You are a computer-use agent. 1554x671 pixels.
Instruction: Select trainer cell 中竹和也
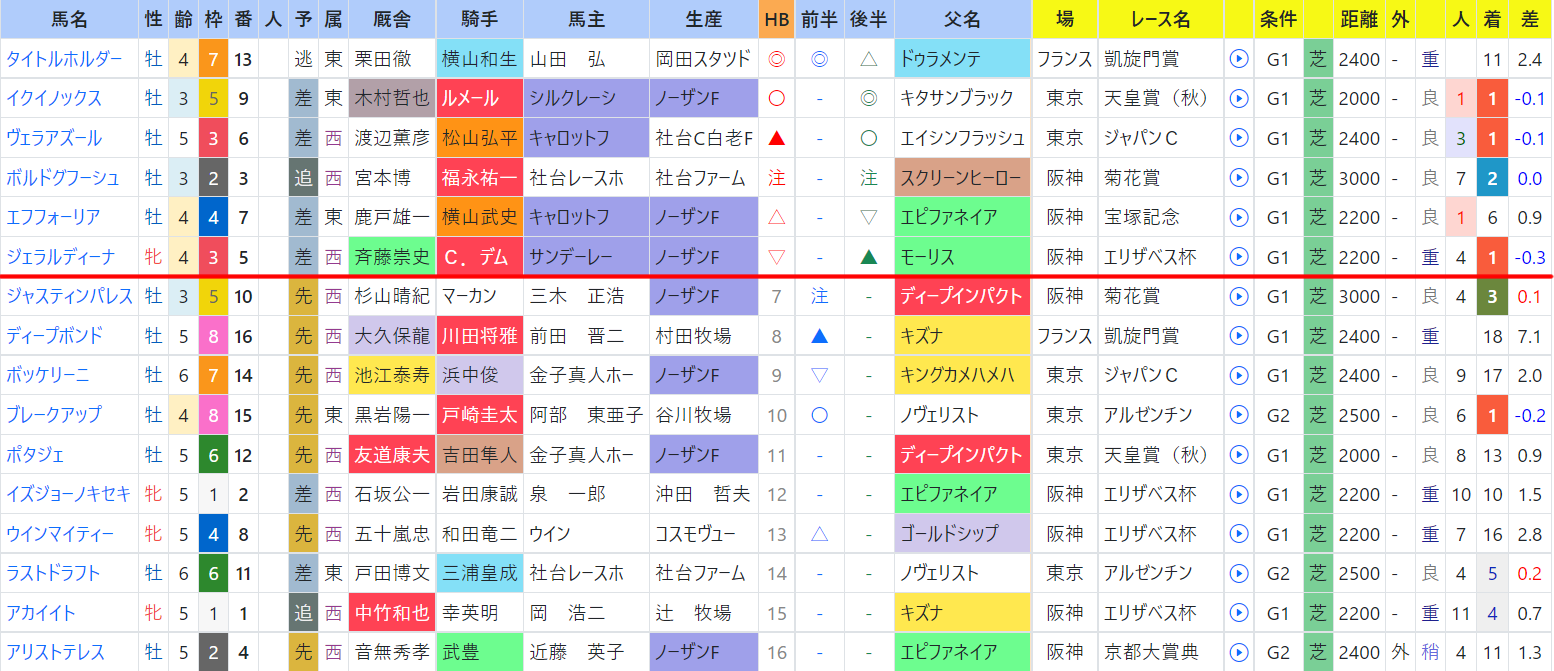[391, 613]
